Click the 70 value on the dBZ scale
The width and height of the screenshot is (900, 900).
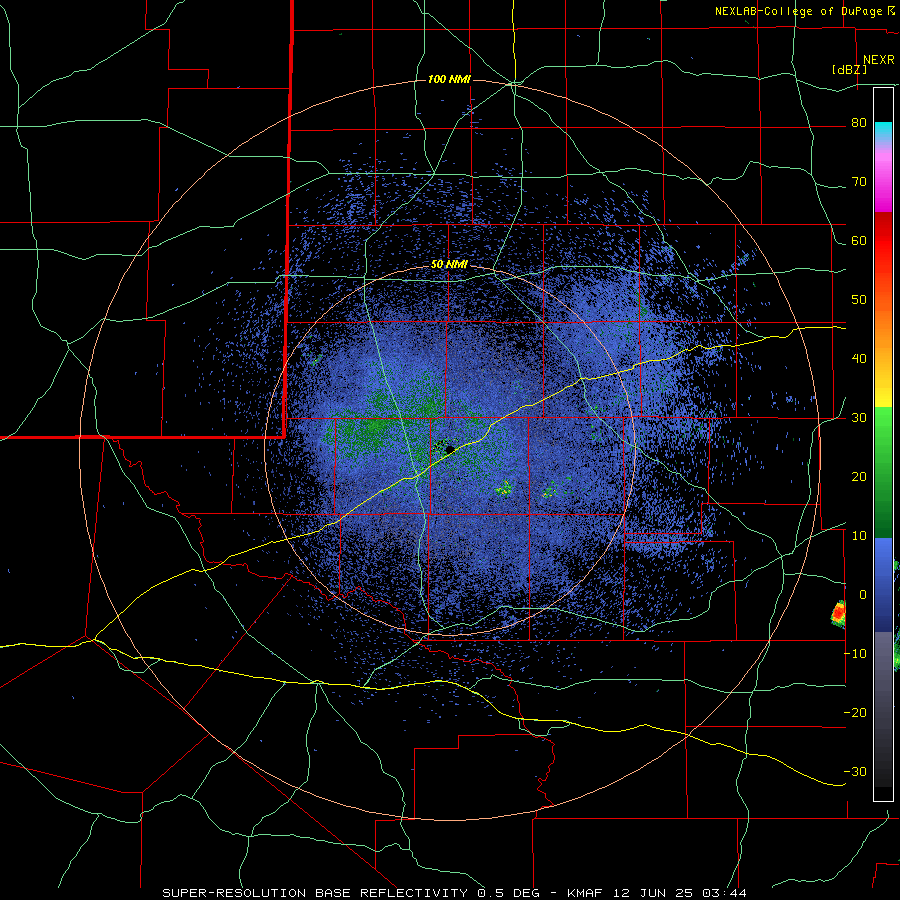pyautogui.click(x=859, y=182)
